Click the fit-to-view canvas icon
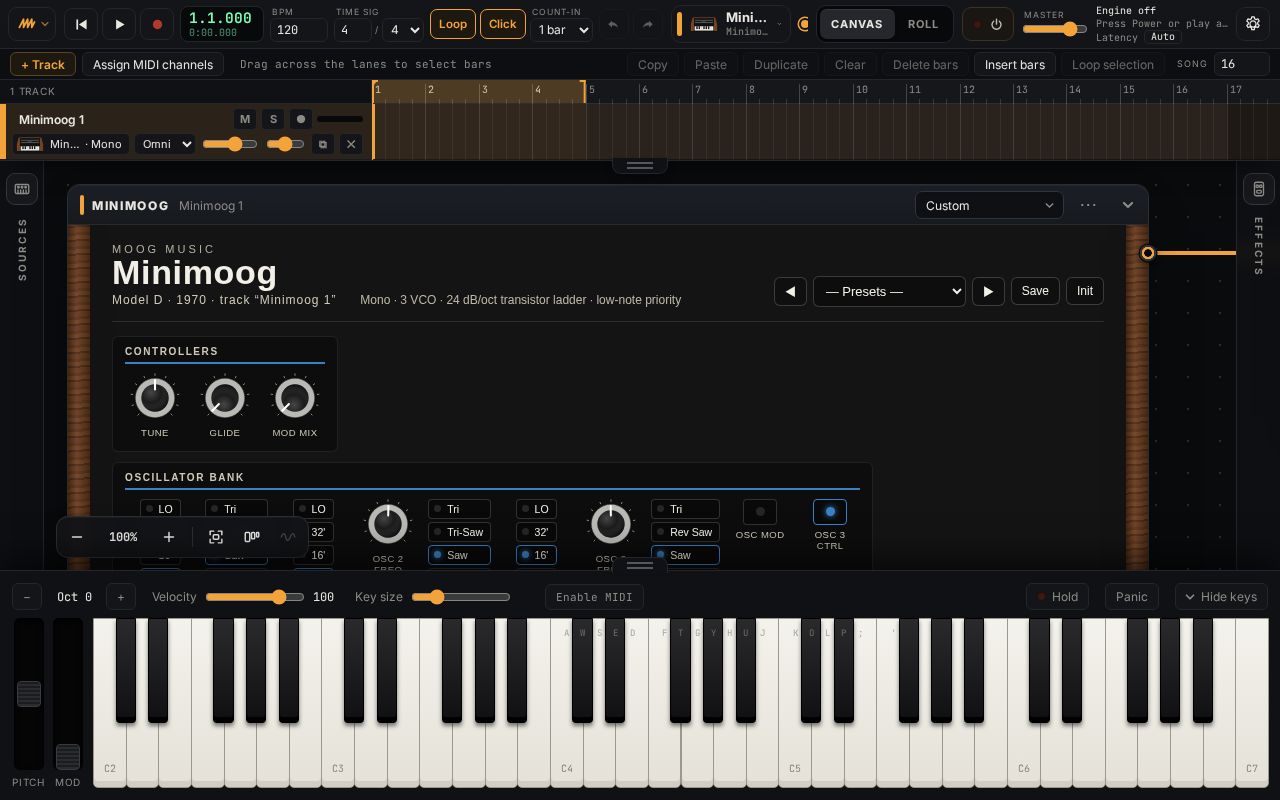1280x800 pixels. 216,537
